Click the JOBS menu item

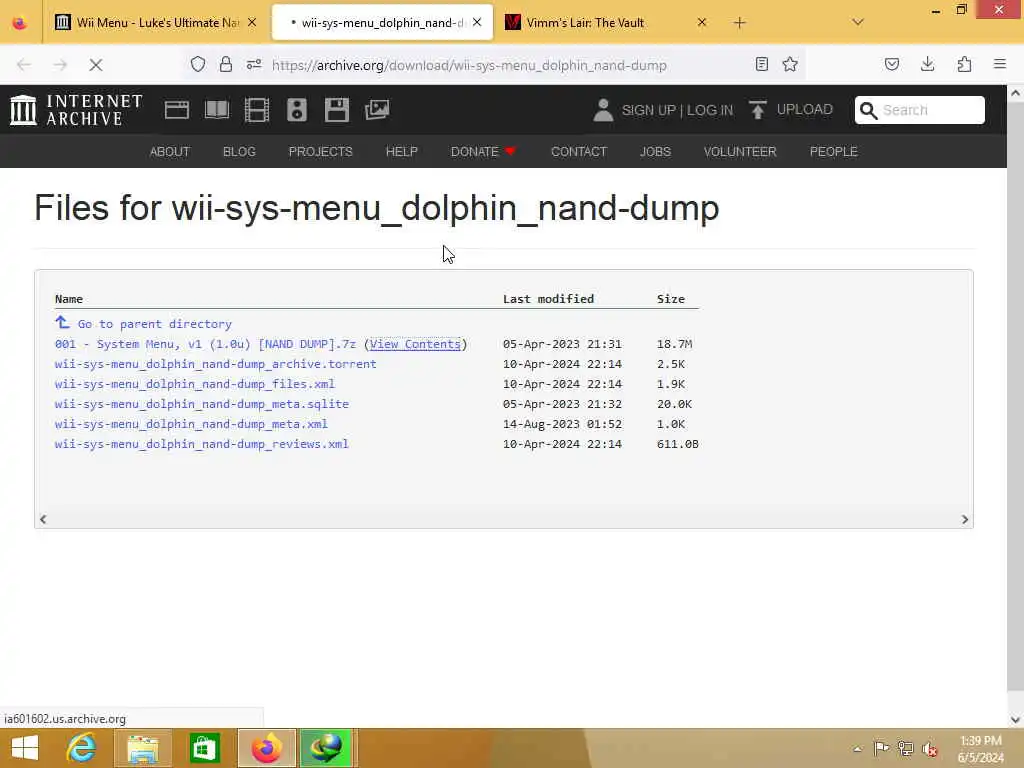(x=655, y=152)
